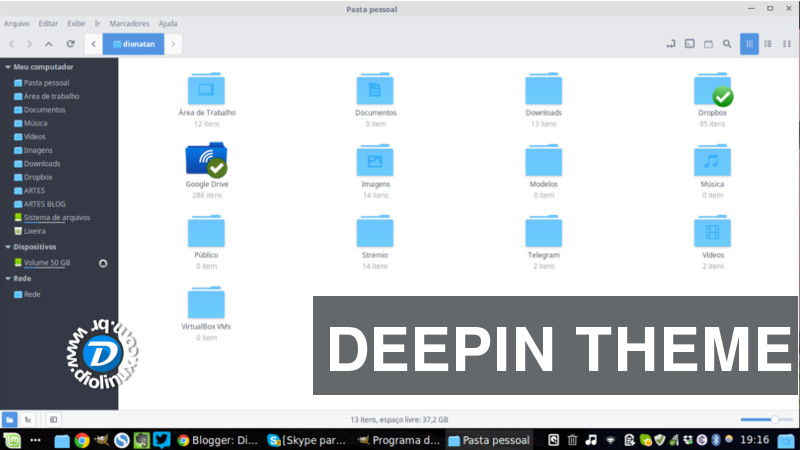This screenshot has width=800, height=450.
Task: Select the Downloads folder in the main pane
Action: click(x=544, y=89)
